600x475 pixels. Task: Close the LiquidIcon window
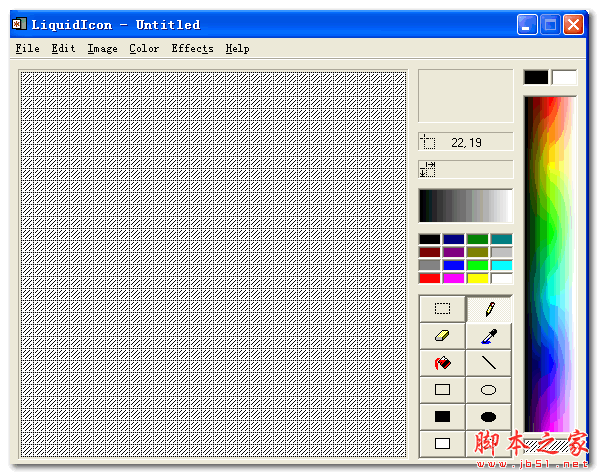(x=573, y=25)
